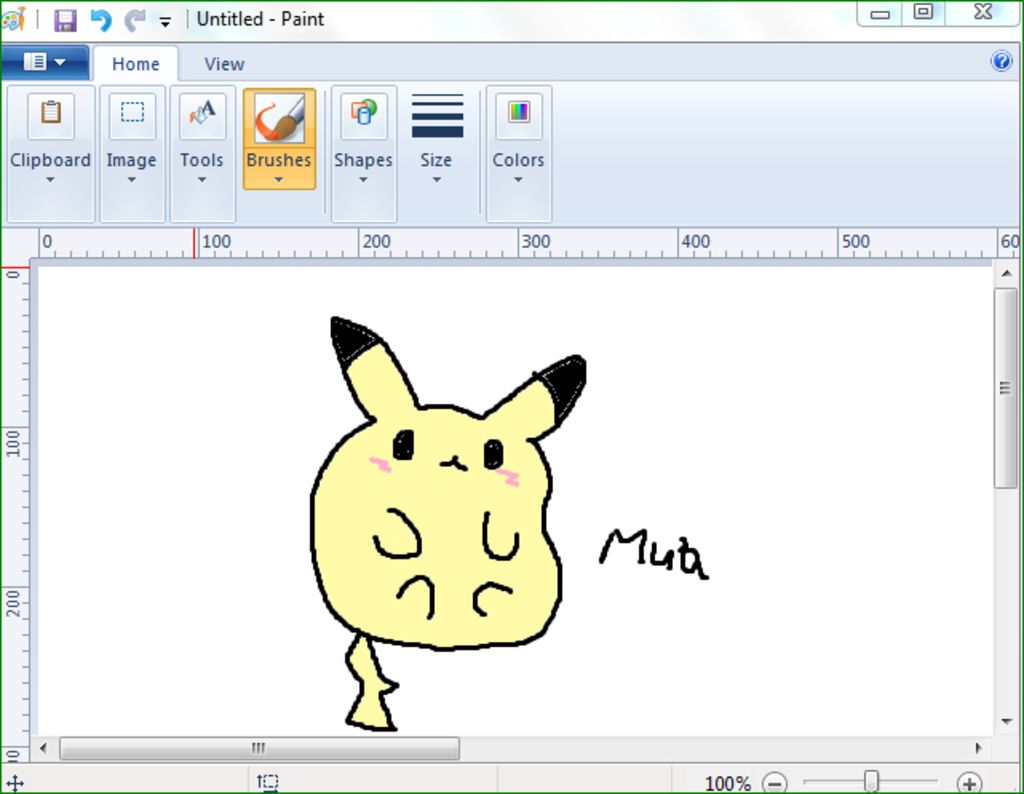Click the Clipboard paste icon
This screenshot has width=1024, height=794.
click(x=51, y=114)
